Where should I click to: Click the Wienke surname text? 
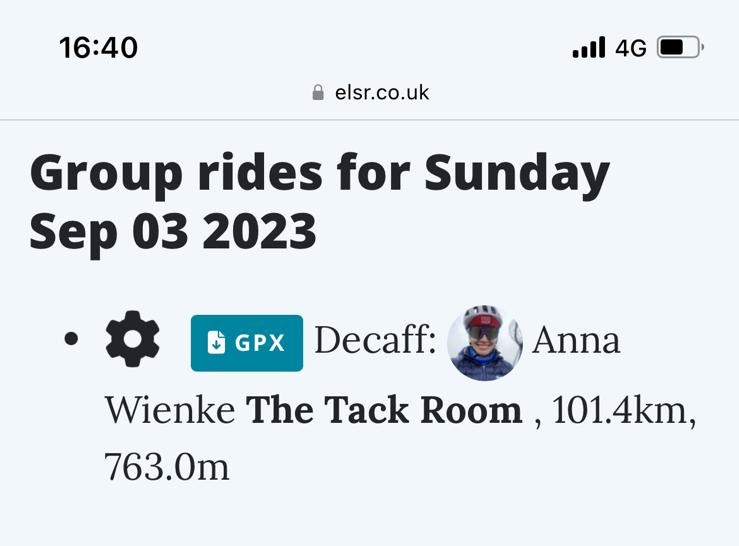(x=170, y=410)
